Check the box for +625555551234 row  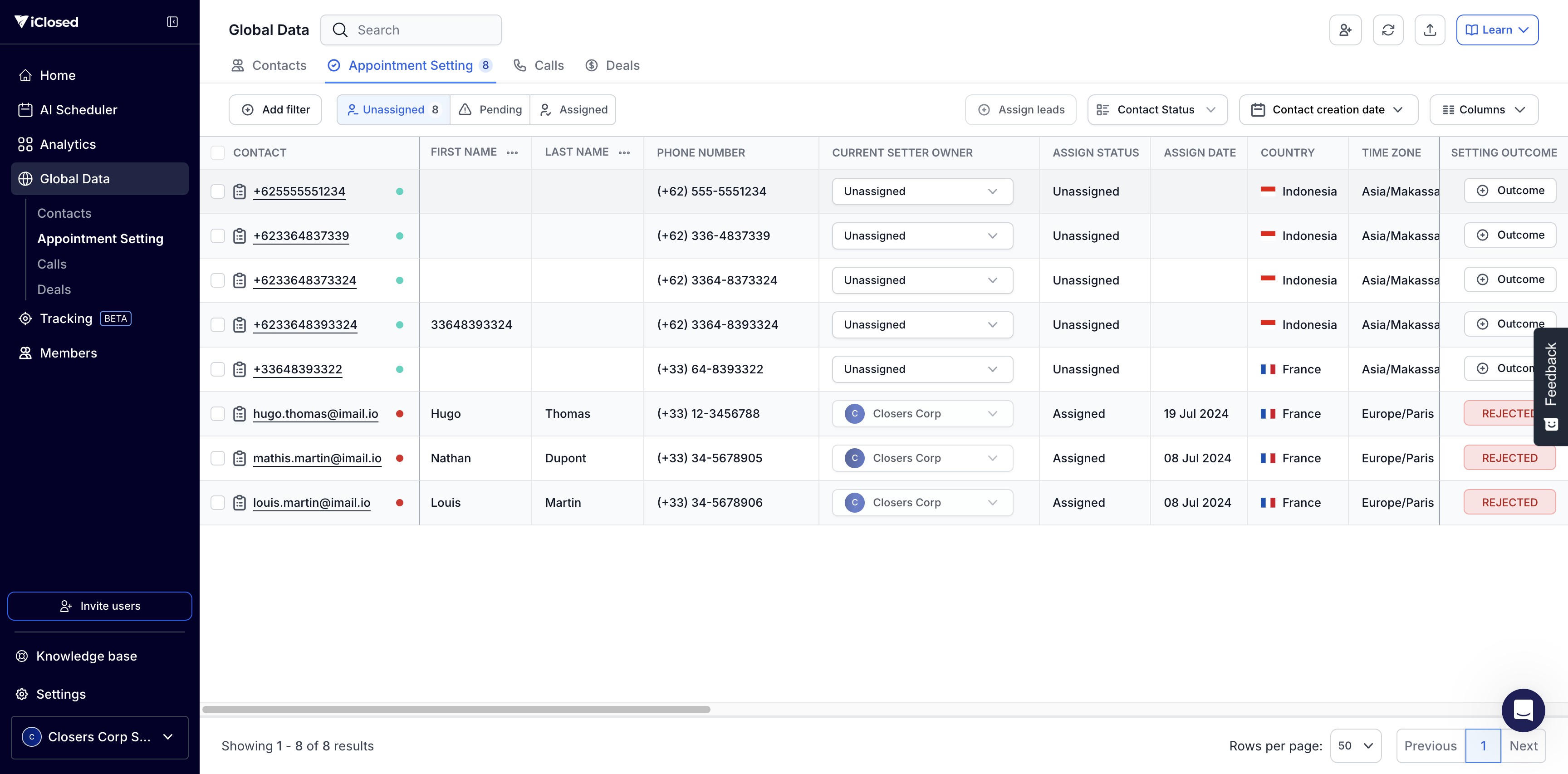(x=218, y=191)
